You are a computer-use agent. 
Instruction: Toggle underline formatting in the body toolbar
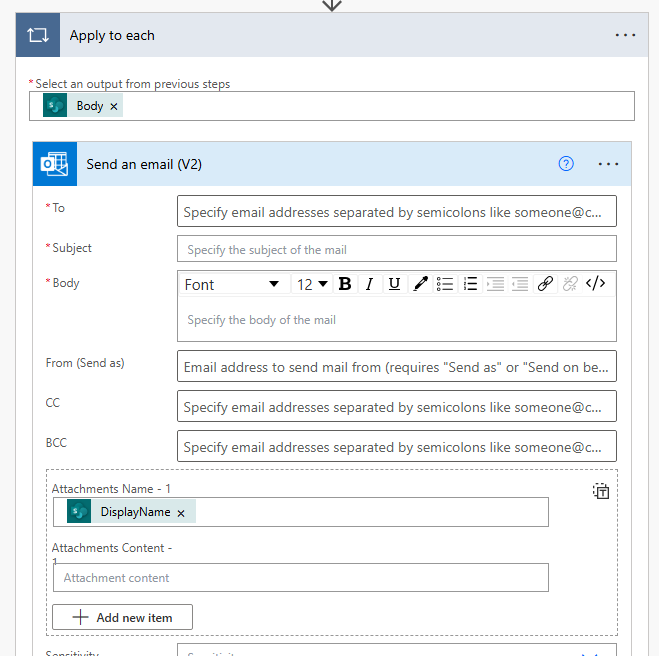pyautogui.click(x=394, y=284)
